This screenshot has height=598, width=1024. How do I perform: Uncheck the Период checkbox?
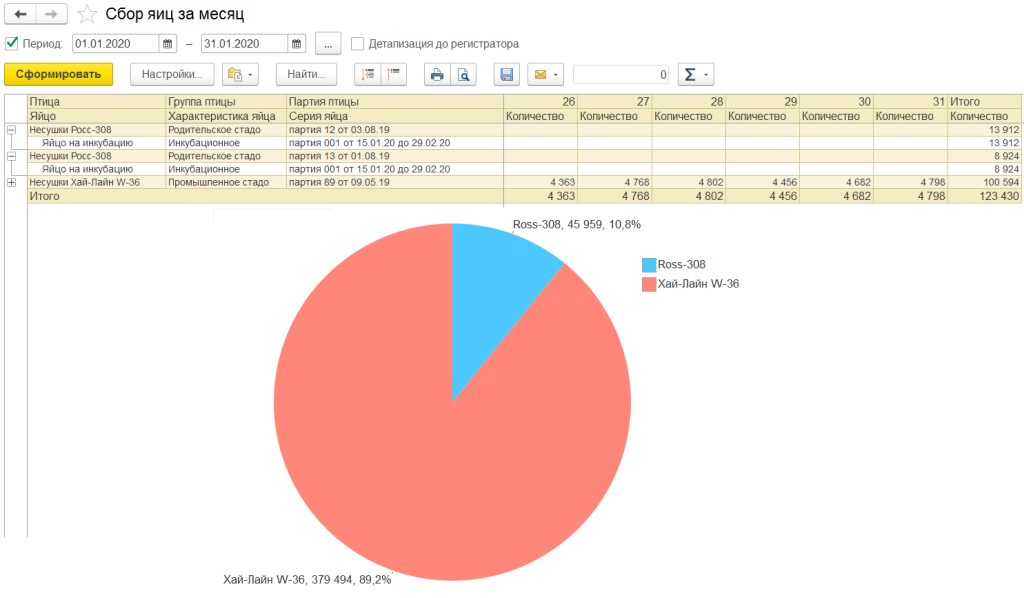(12, 44)
